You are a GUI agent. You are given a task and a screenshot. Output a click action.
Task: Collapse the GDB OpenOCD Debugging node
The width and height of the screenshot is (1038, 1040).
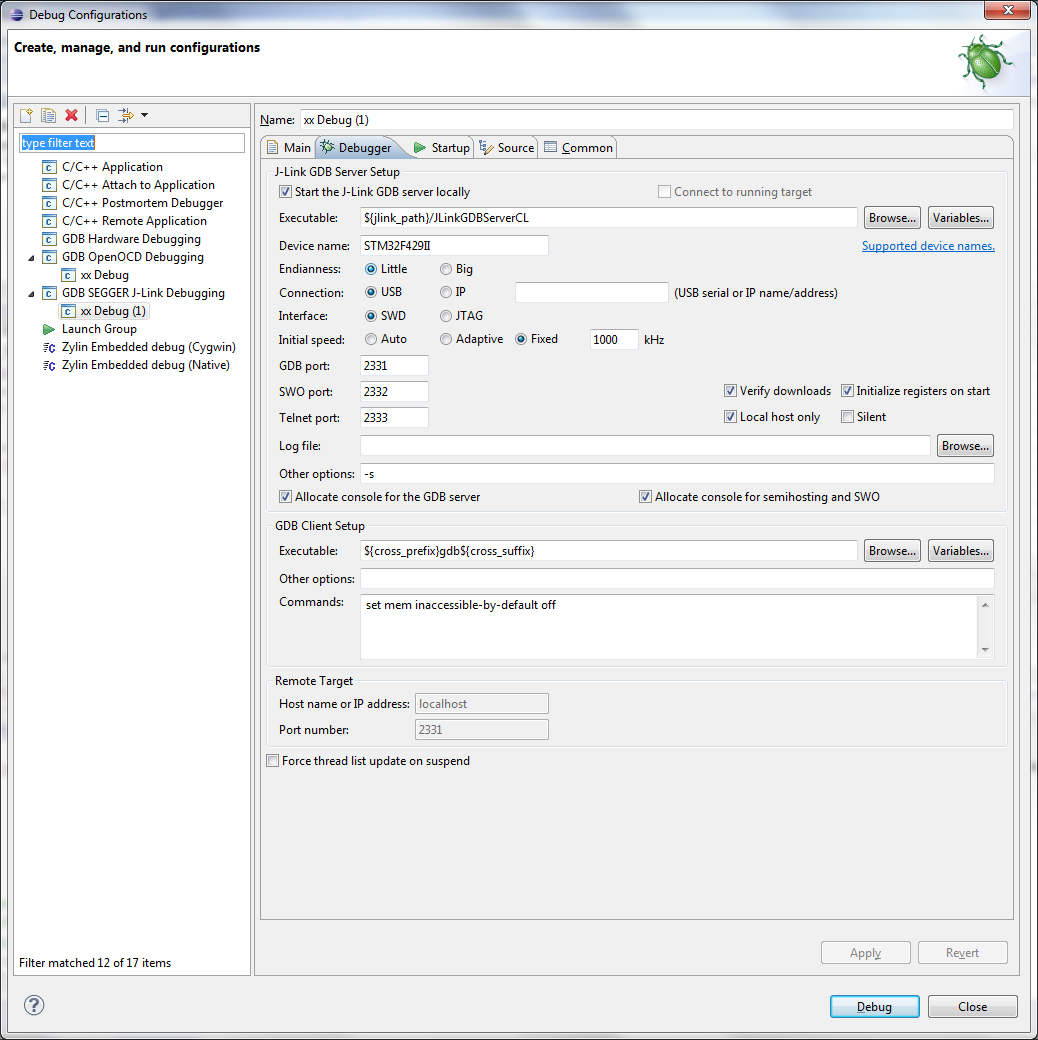point(31,257)
